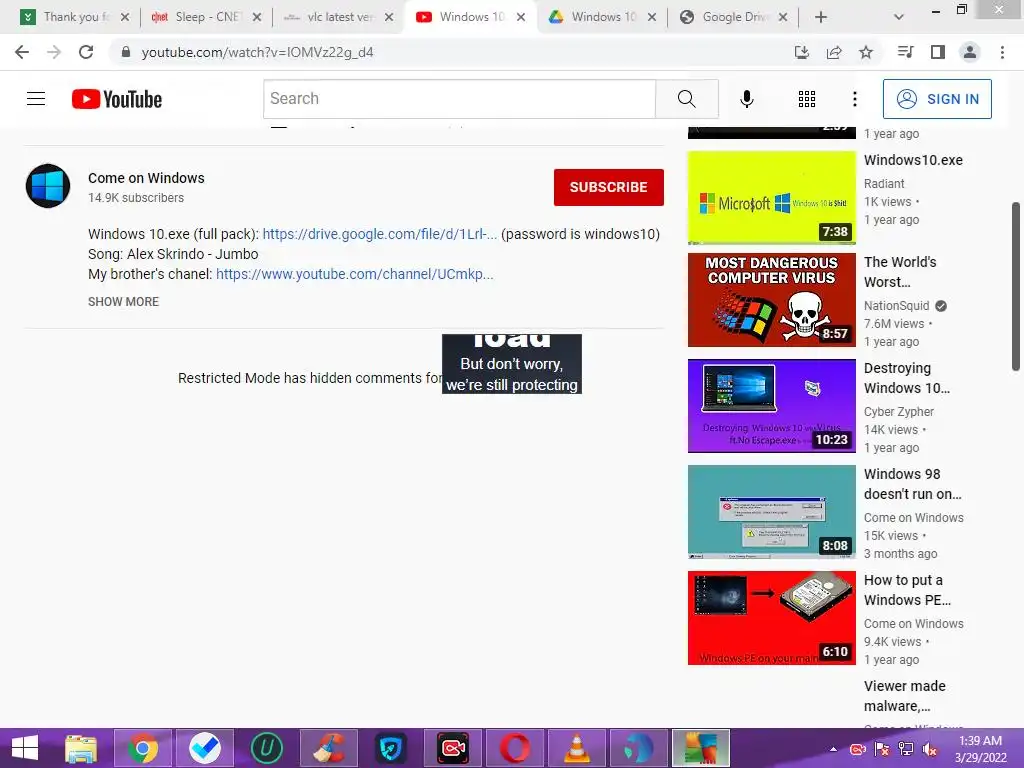Open screen recorder icon in taskbar
The width and height of the screenshot is (1024, 768).
point(453,748)
